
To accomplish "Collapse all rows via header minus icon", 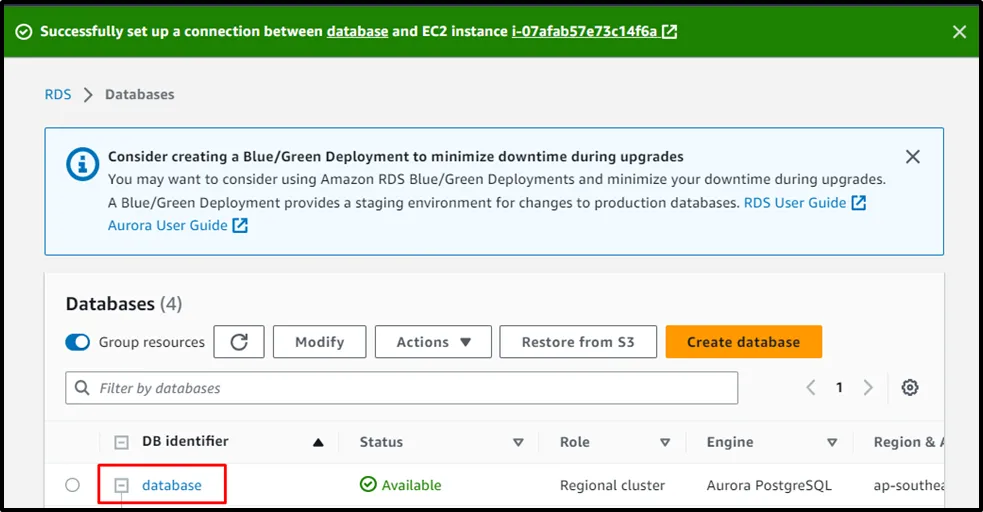I will coord(122,442).
